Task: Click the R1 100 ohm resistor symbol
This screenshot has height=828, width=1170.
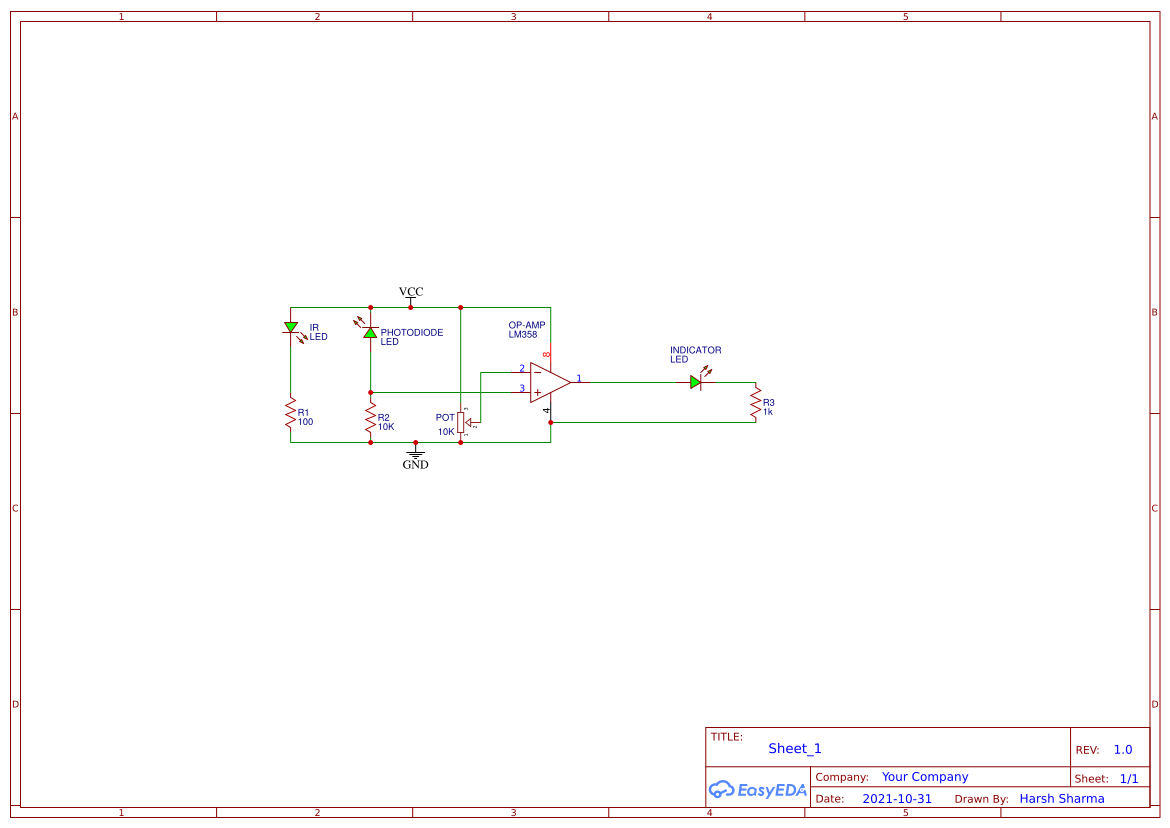Action: tap(291, 414)
